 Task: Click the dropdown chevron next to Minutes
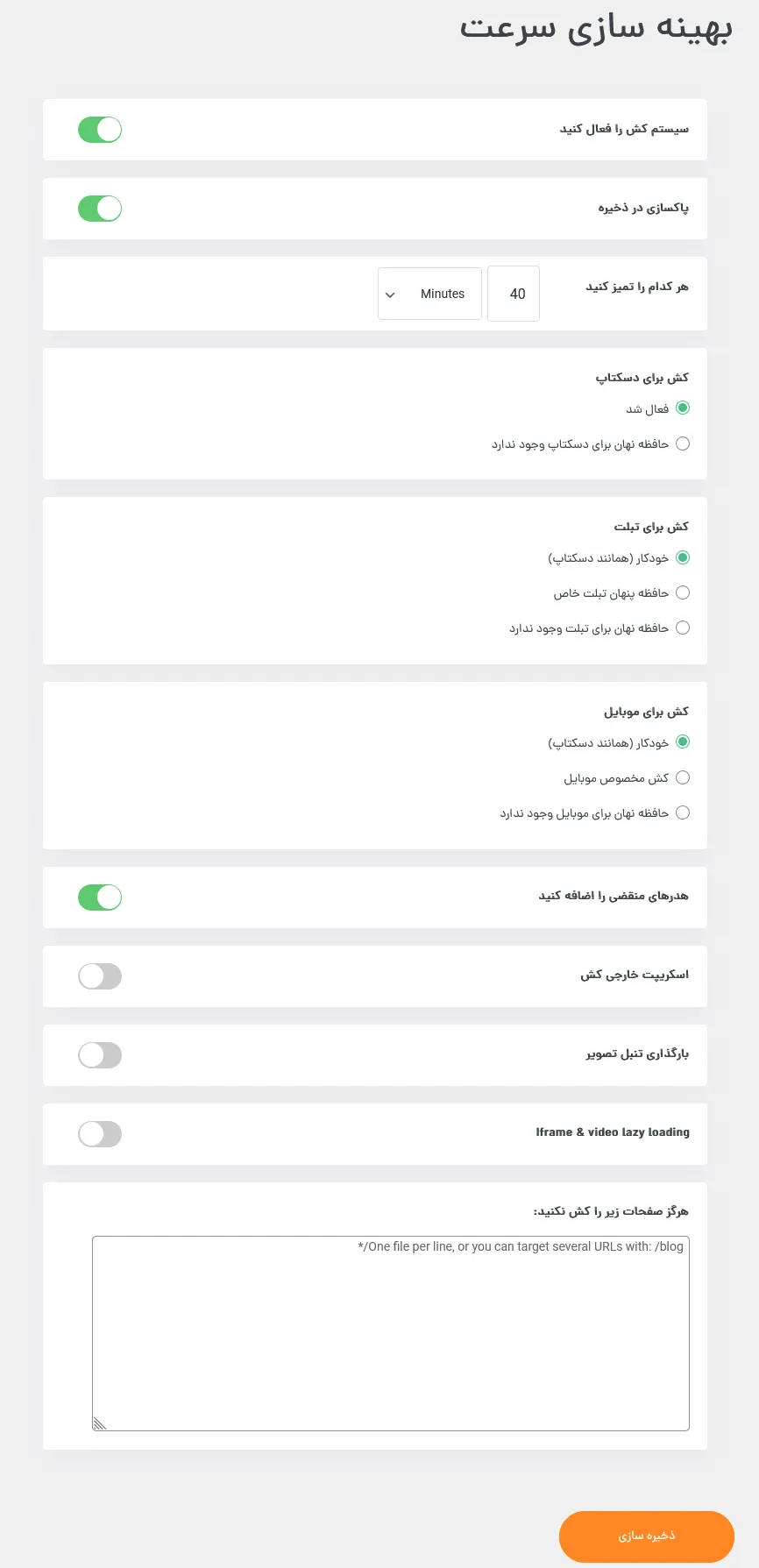tap(390, 294)
